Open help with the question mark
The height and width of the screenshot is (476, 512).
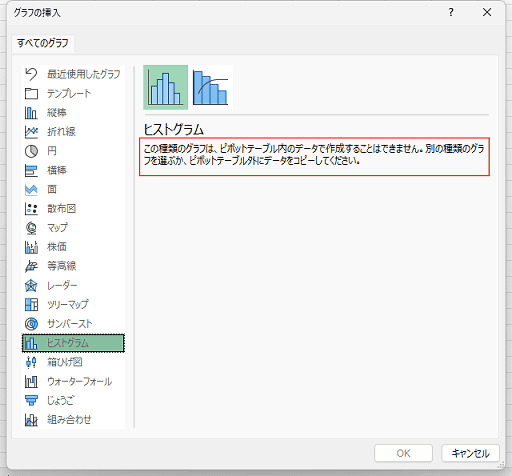coord(451,13)
